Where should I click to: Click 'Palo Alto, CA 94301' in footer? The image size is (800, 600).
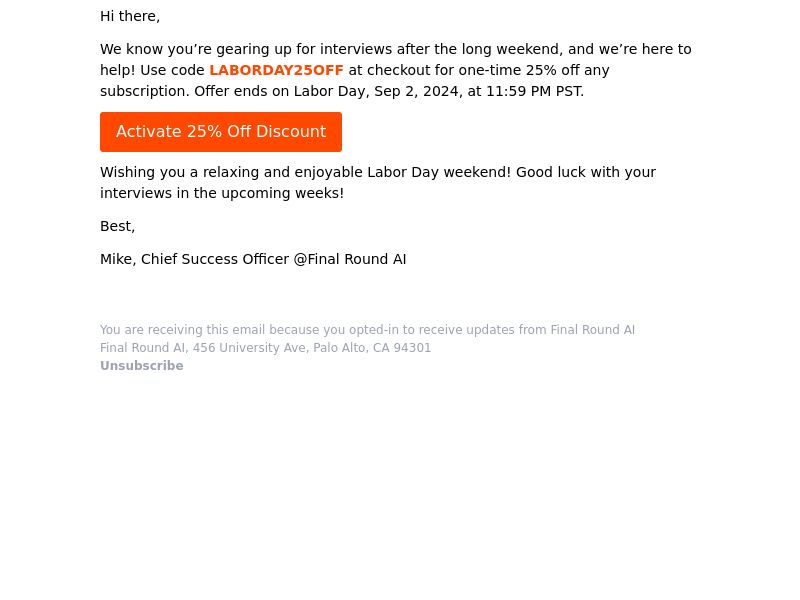[x=372, y=348]
